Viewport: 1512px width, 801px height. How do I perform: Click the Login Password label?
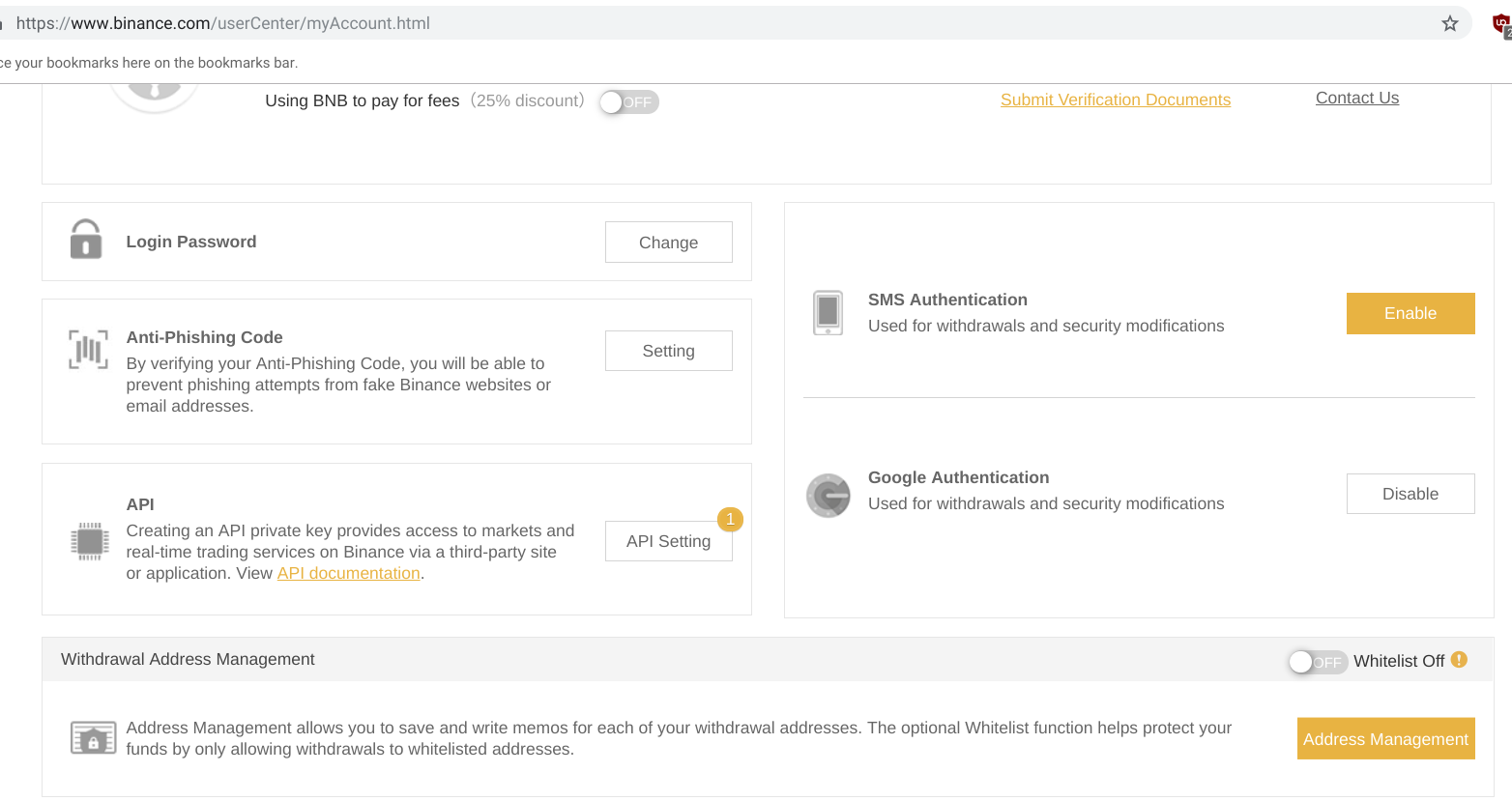(x=191, y=242)
